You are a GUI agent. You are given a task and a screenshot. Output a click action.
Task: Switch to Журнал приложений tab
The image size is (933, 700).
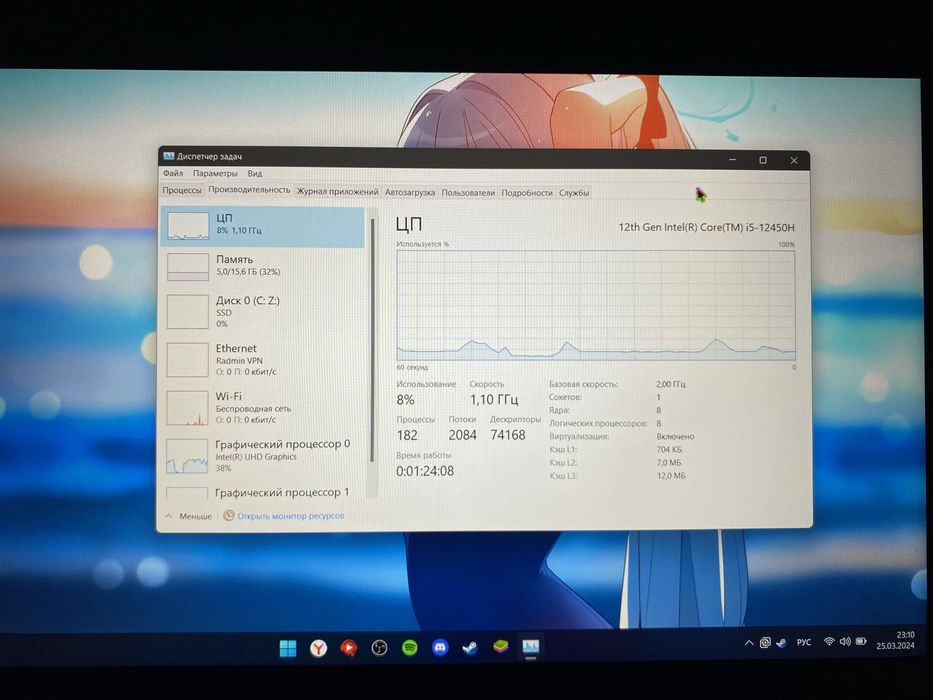click(337, 192)
